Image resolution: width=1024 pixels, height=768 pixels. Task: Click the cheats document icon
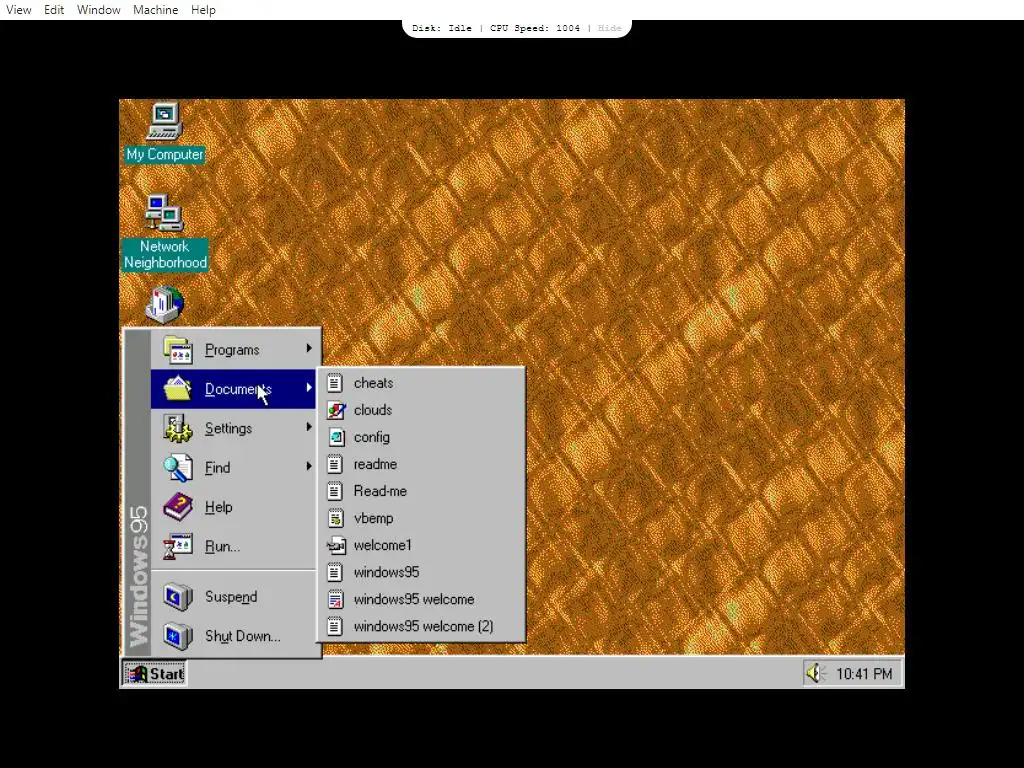pyautogui.click(x=335, y=383)
